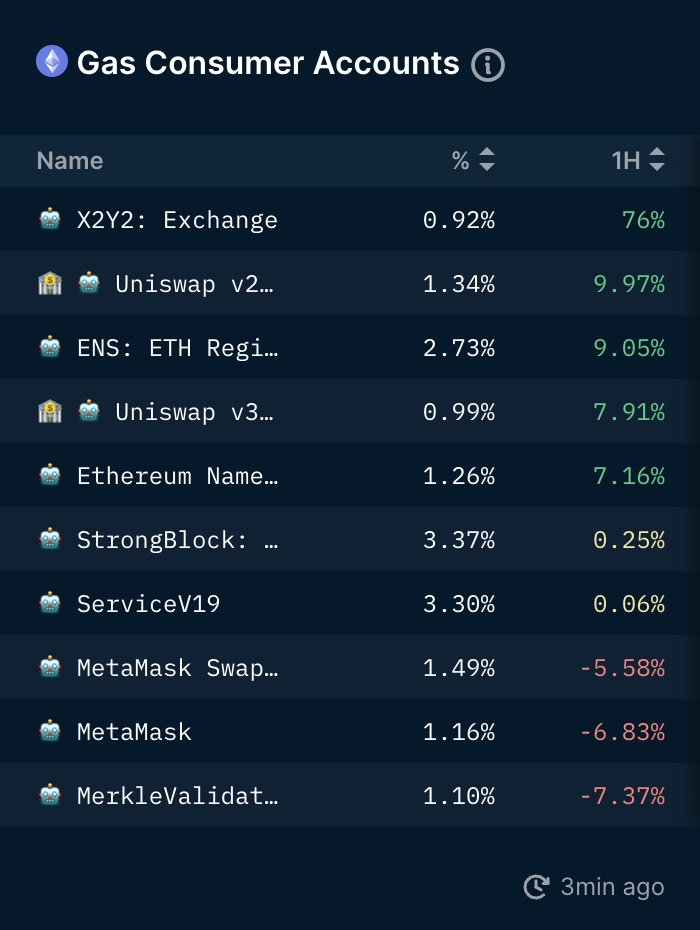The width and height of the screenshot is (700, 930).
Task: Select the MetaMask Swap… row name
Action: tap(177, 668)
